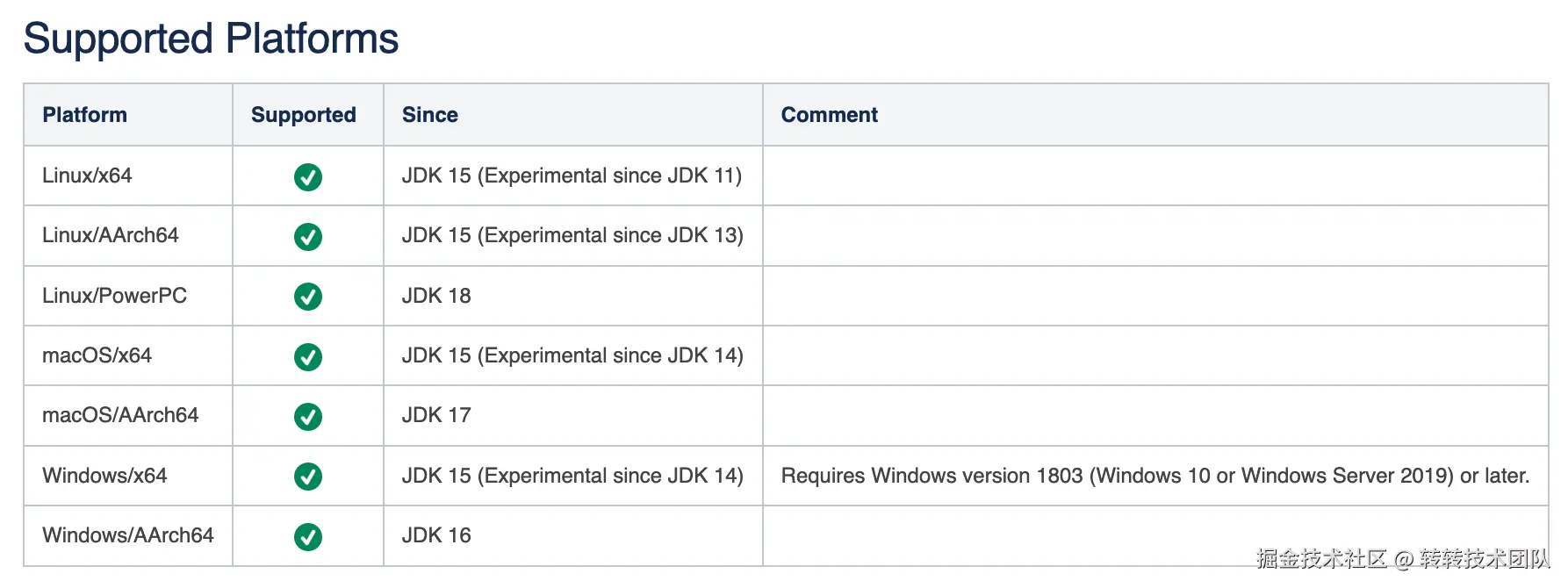Select the Platform column header

(85, 115)
